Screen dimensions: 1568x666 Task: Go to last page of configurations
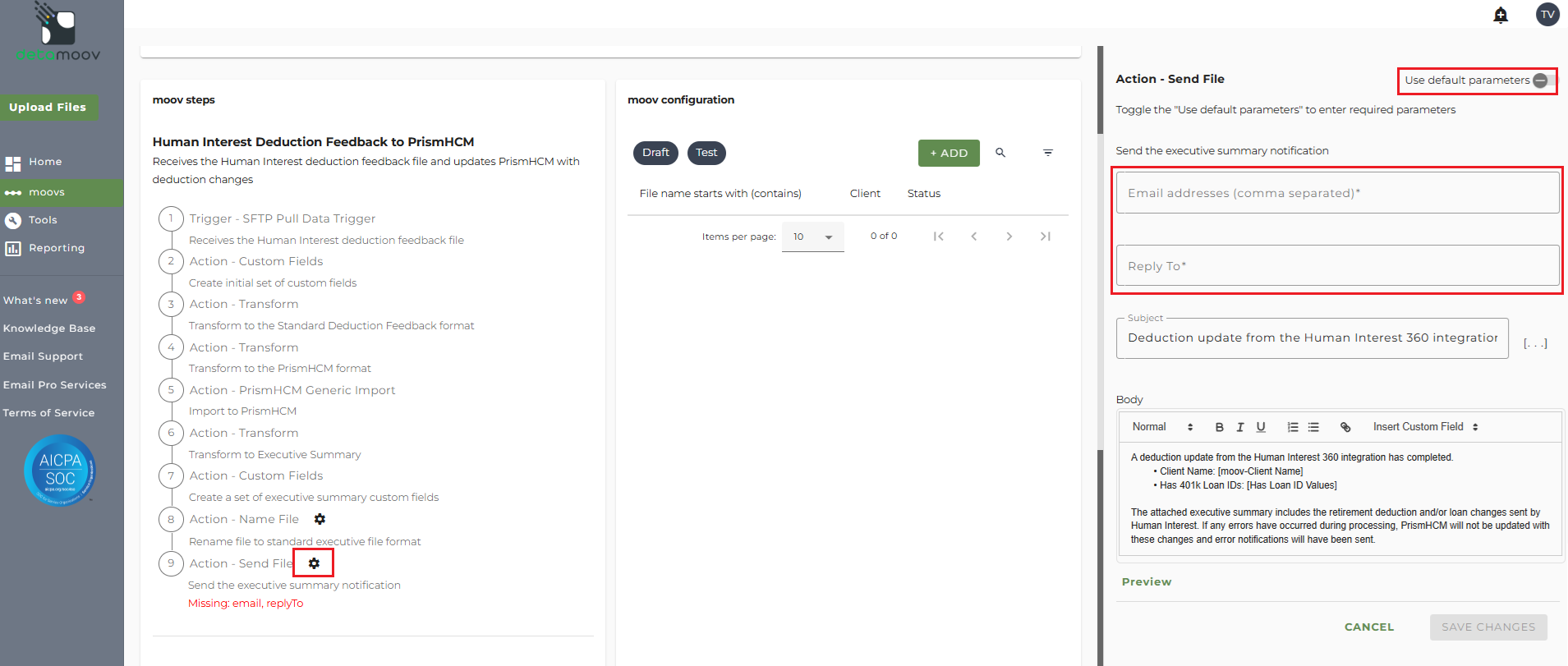click(1046, 237)
